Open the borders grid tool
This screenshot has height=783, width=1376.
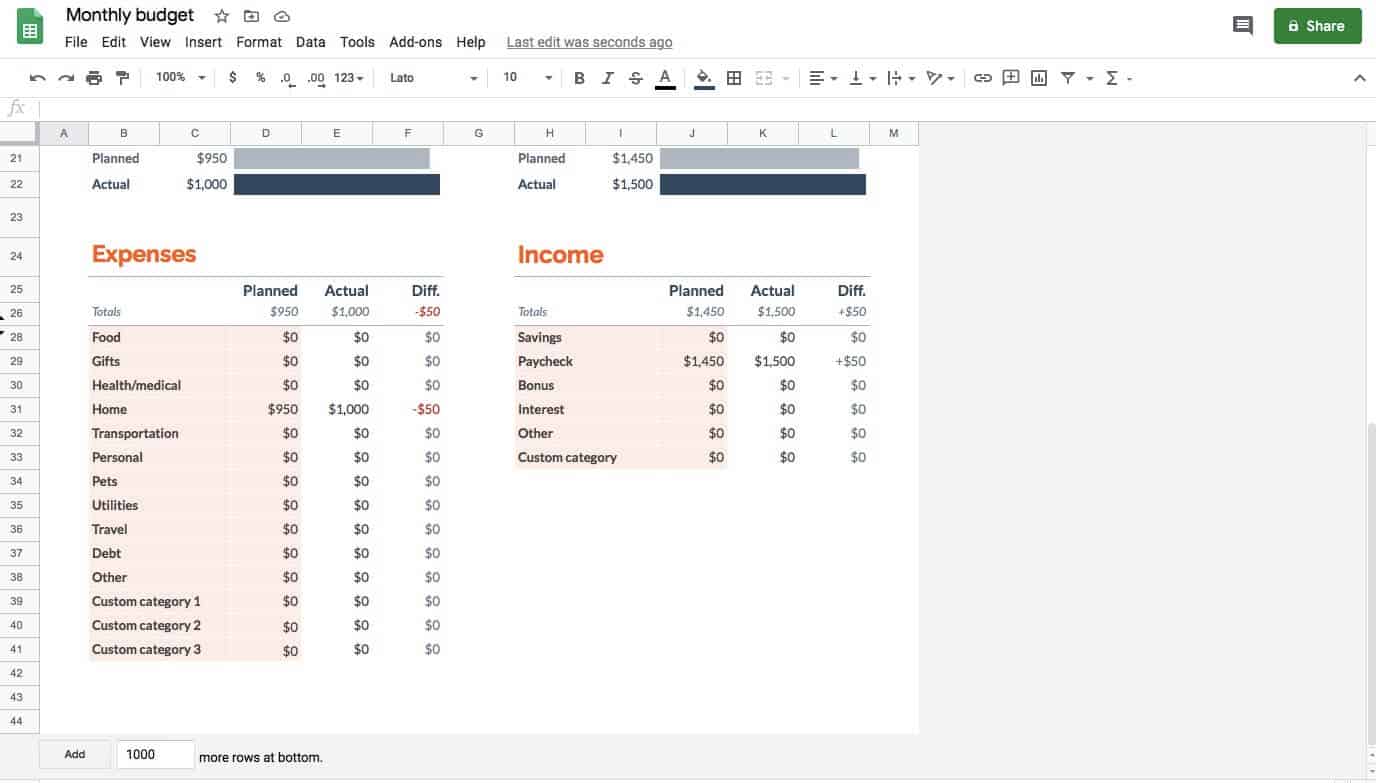tap(734, 78)
